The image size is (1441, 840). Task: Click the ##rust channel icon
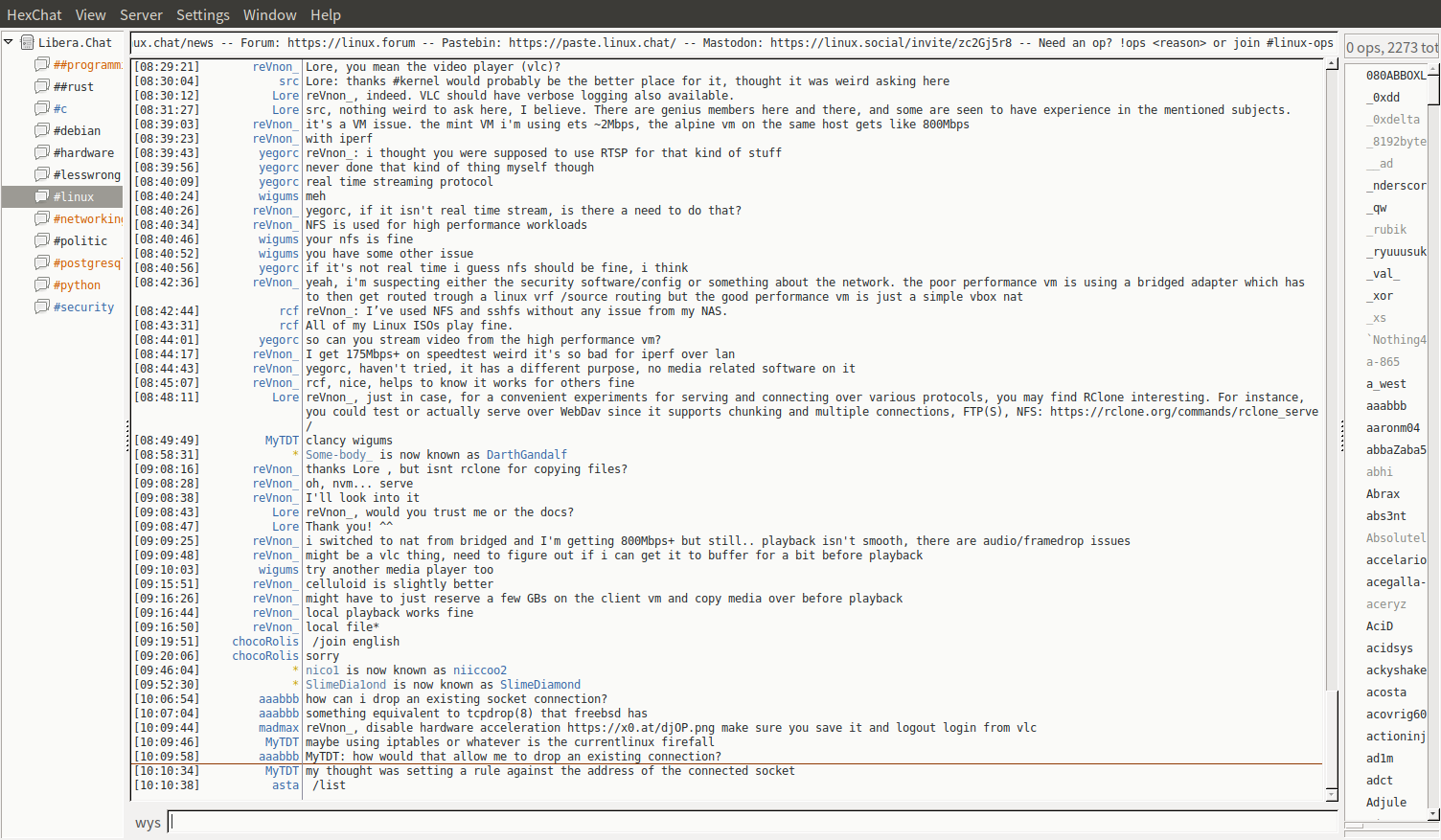click(x=42, y=86)
